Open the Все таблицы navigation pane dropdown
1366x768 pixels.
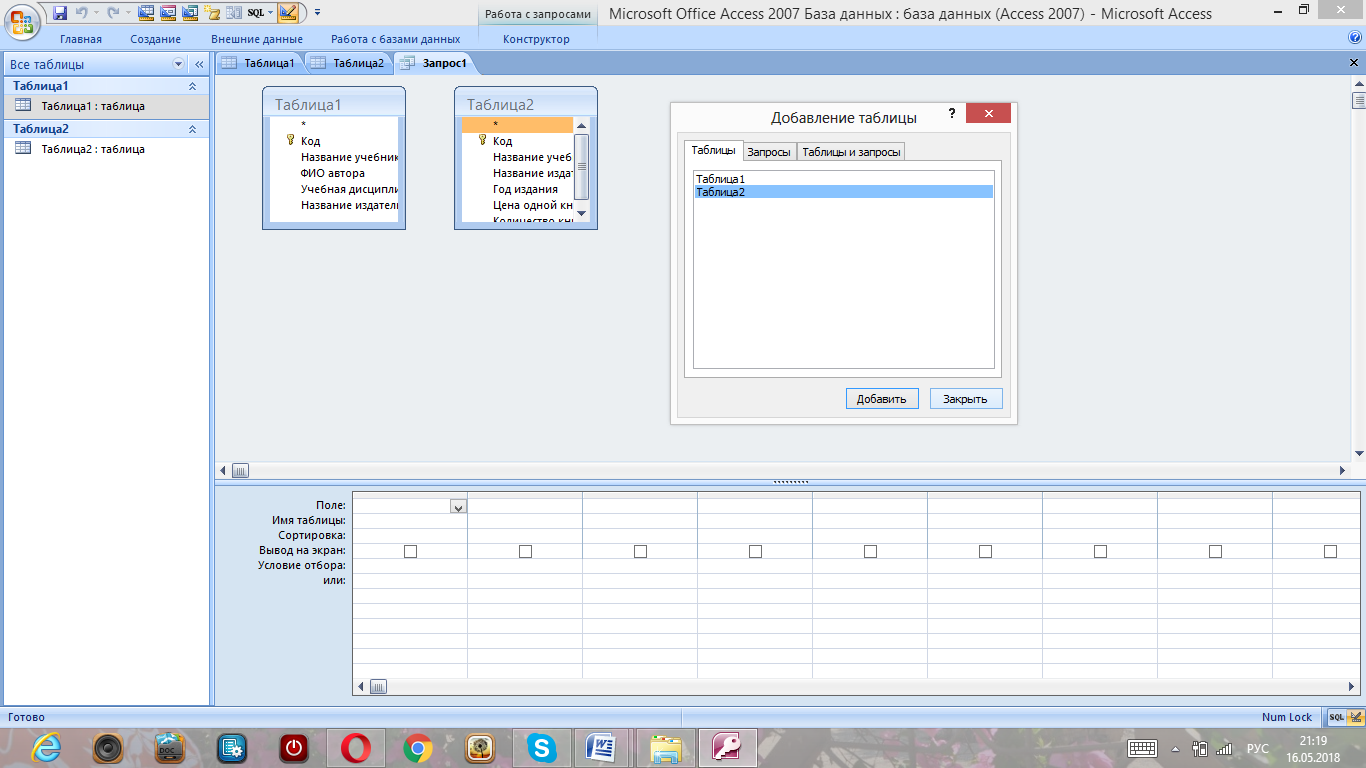point(179,64)
